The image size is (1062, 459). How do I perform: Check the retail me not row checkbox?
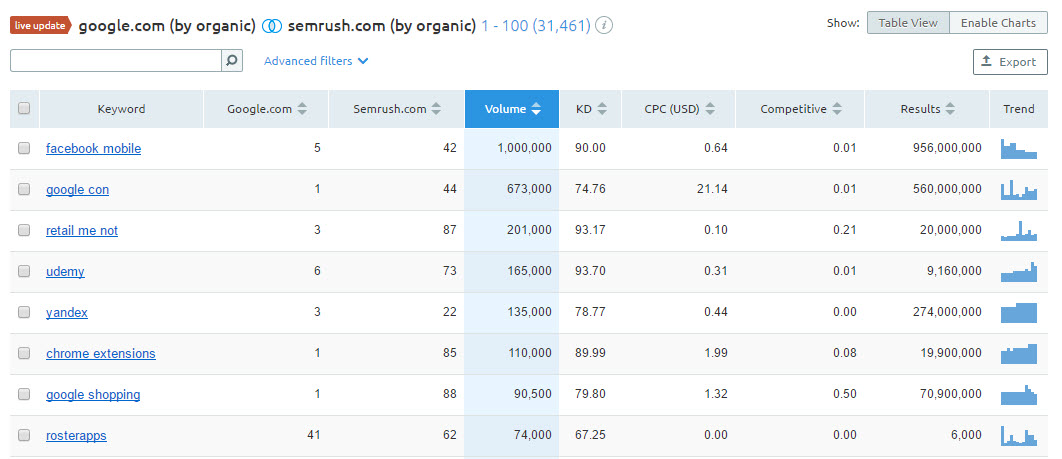tap(24, 230)
